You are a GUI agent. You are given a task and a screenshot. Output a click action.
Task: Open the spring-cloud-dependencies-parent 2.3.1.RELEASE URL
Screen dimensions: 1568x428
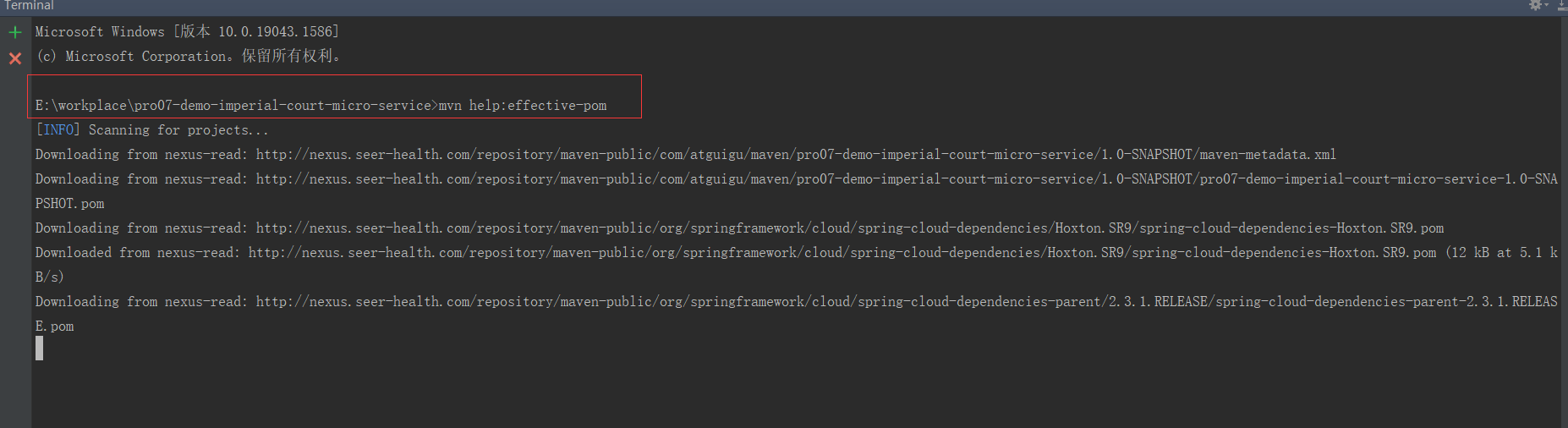tap(907, 302)
